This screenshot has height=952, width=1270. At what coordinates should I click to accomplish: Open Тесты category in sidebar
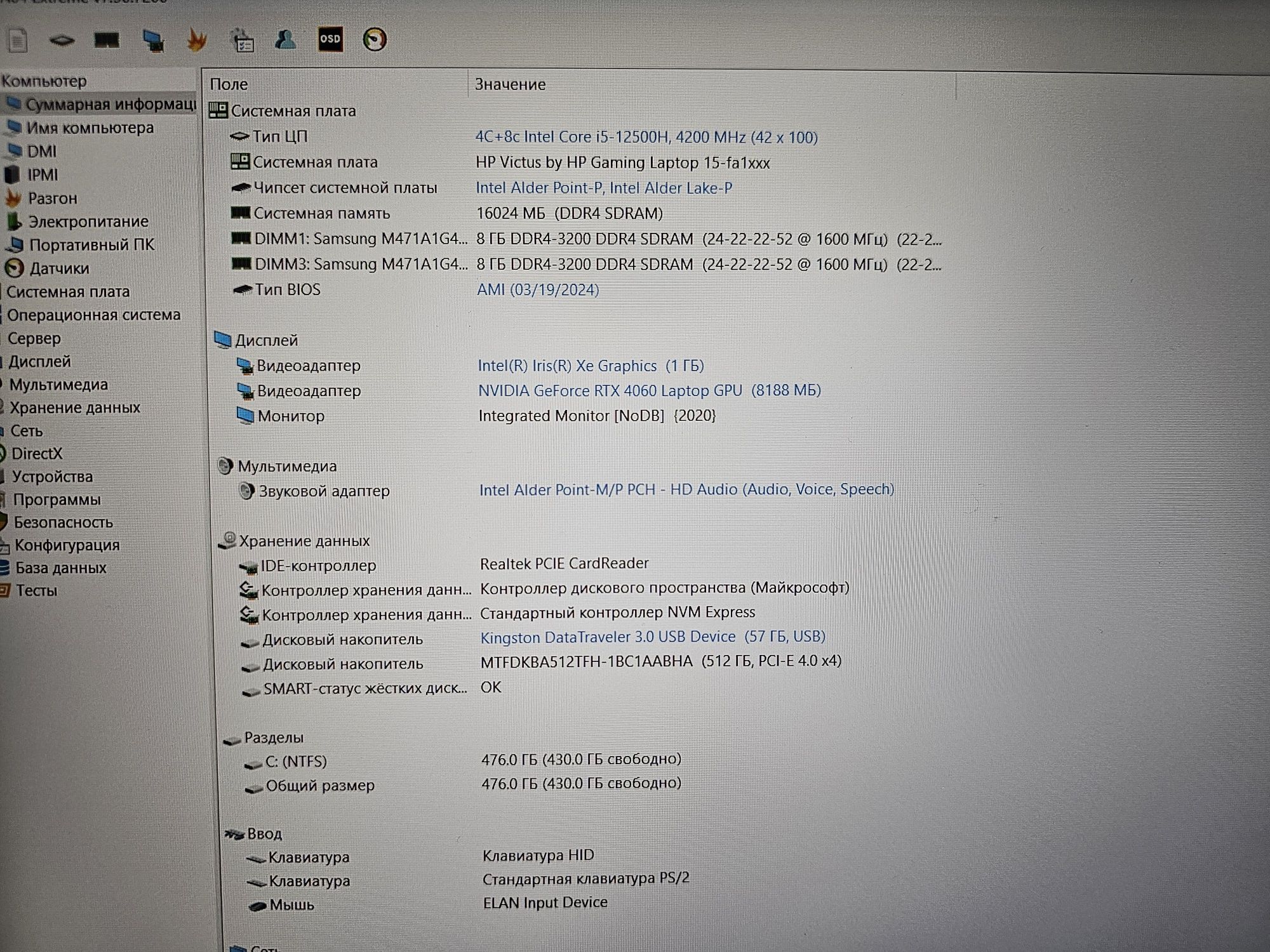coord(36,591)
